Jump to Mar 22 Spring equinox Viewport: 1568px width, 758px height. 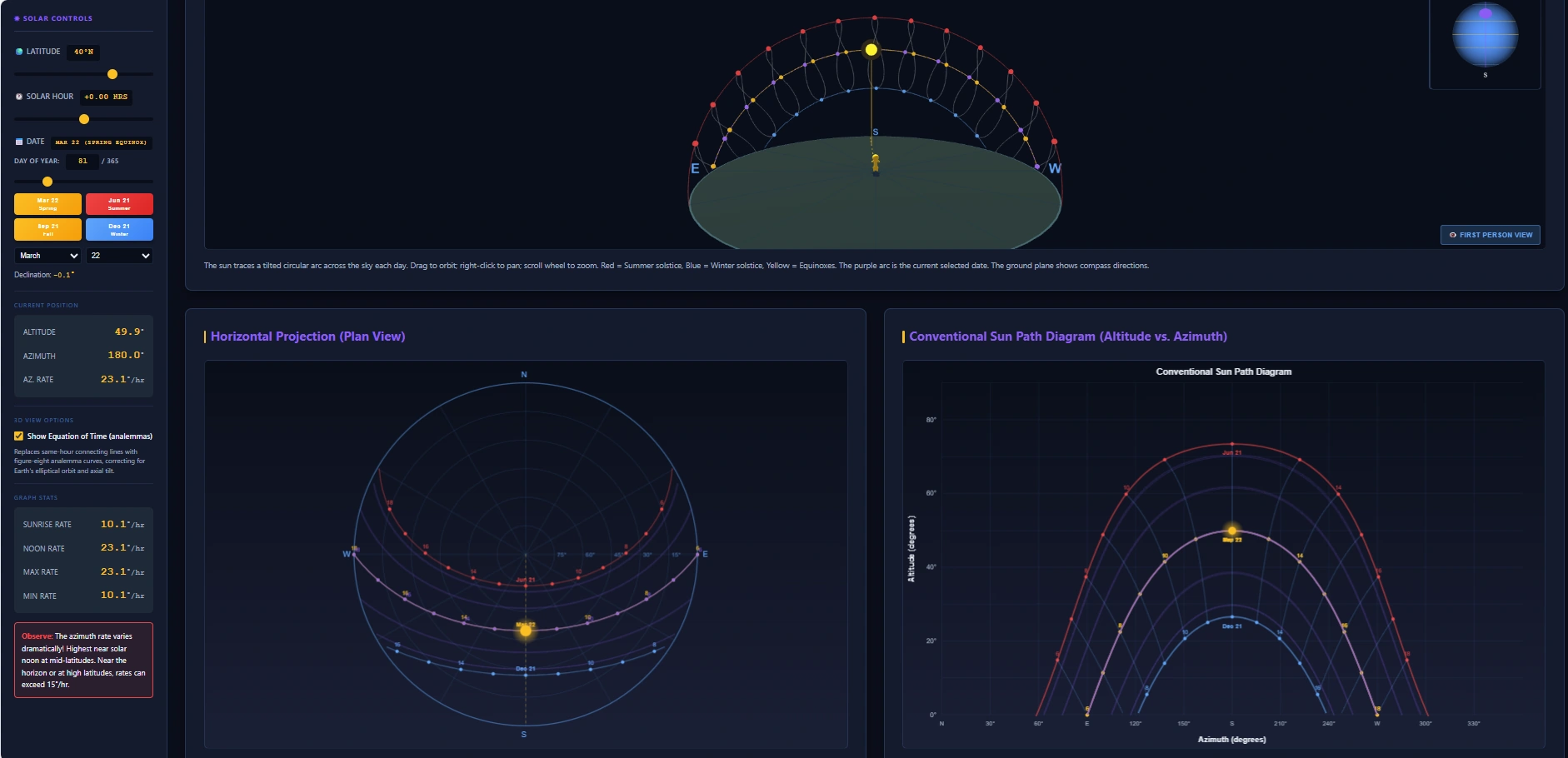[x=47, y=204]
